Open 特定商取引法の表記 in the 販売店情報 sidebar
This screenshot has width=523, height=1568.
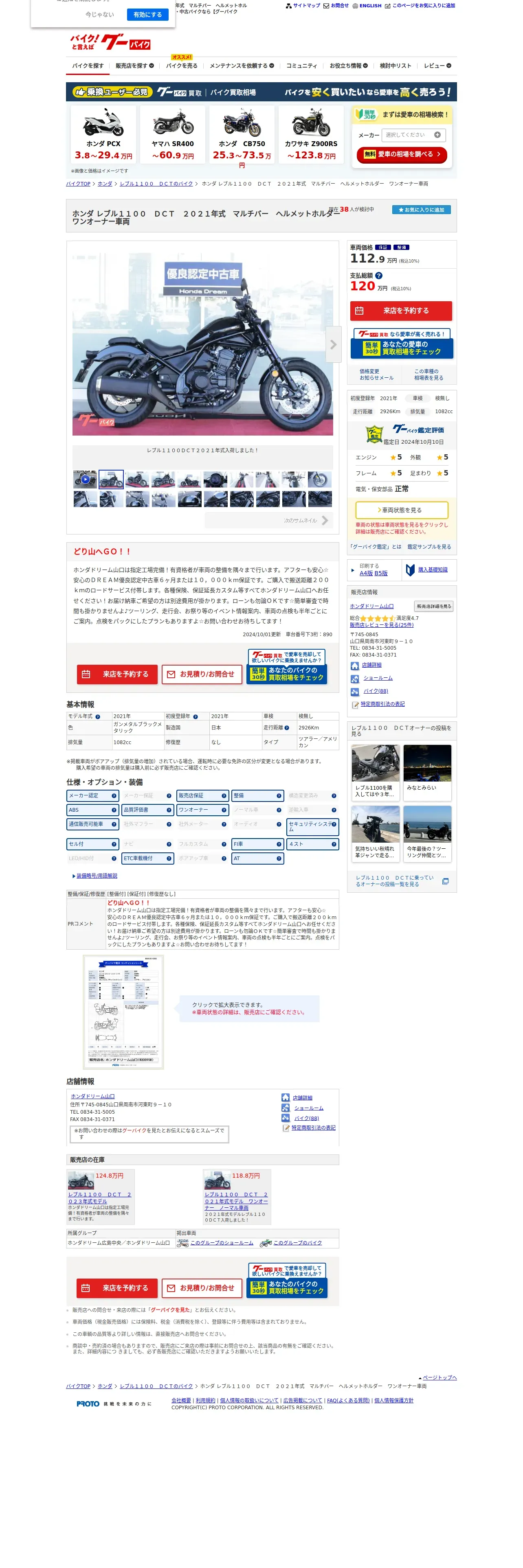pos(378,704)
